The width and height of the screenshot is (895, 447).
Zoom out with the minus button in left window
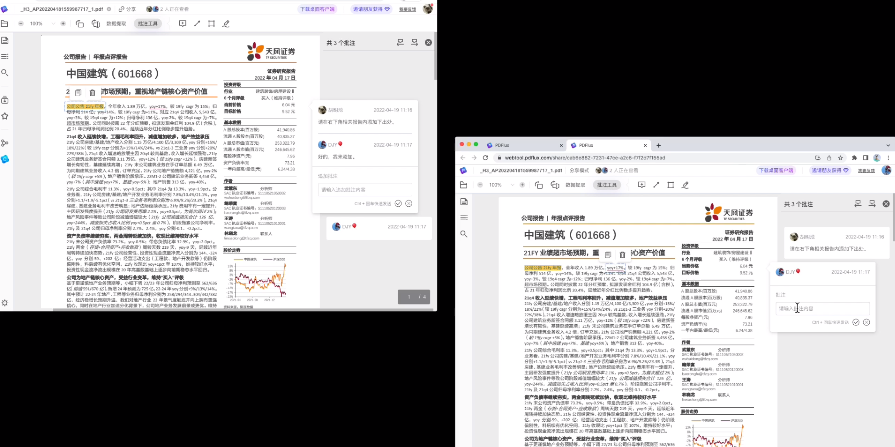click(21, 23)
